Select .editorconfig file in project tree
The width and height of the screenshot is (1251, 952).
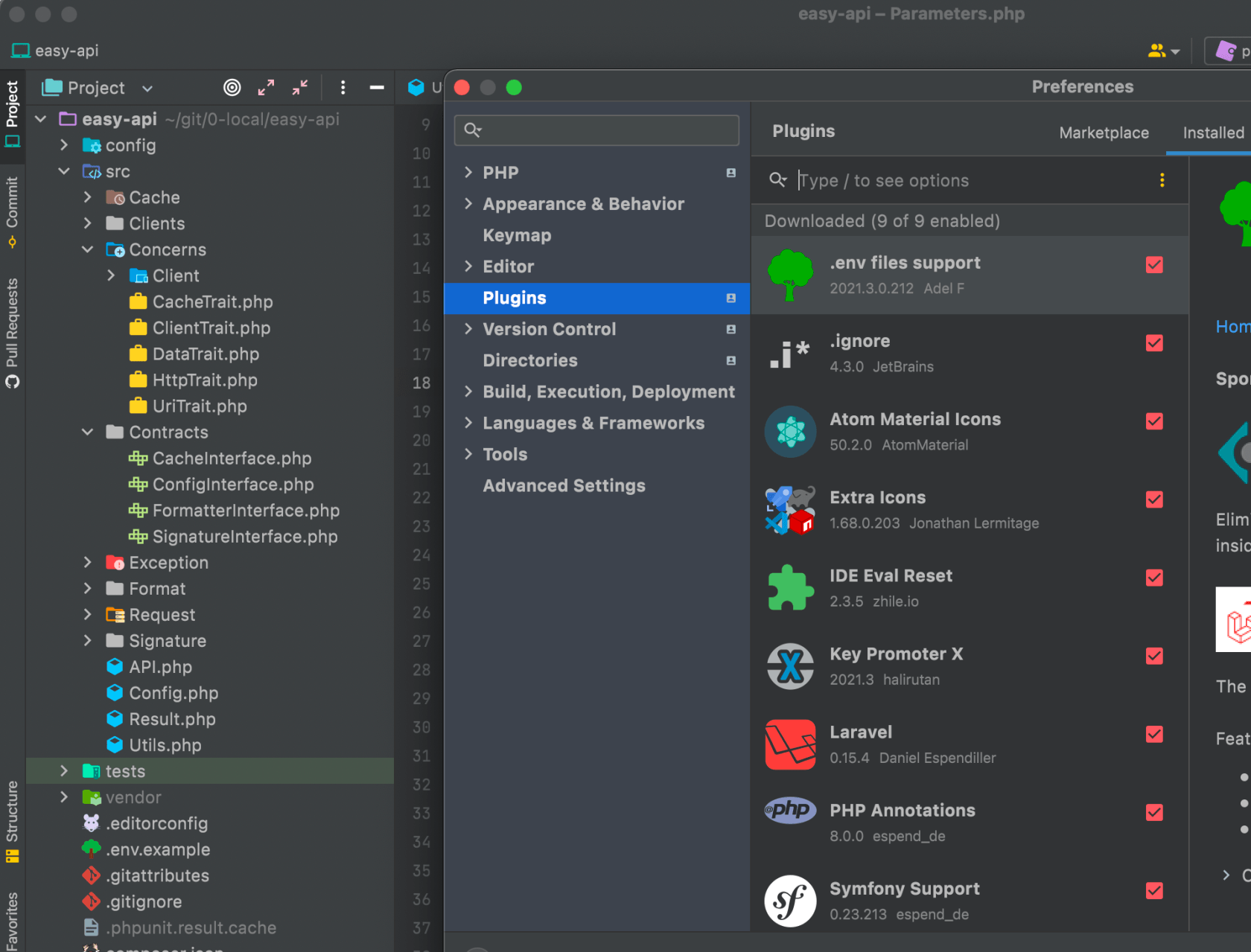156,823
